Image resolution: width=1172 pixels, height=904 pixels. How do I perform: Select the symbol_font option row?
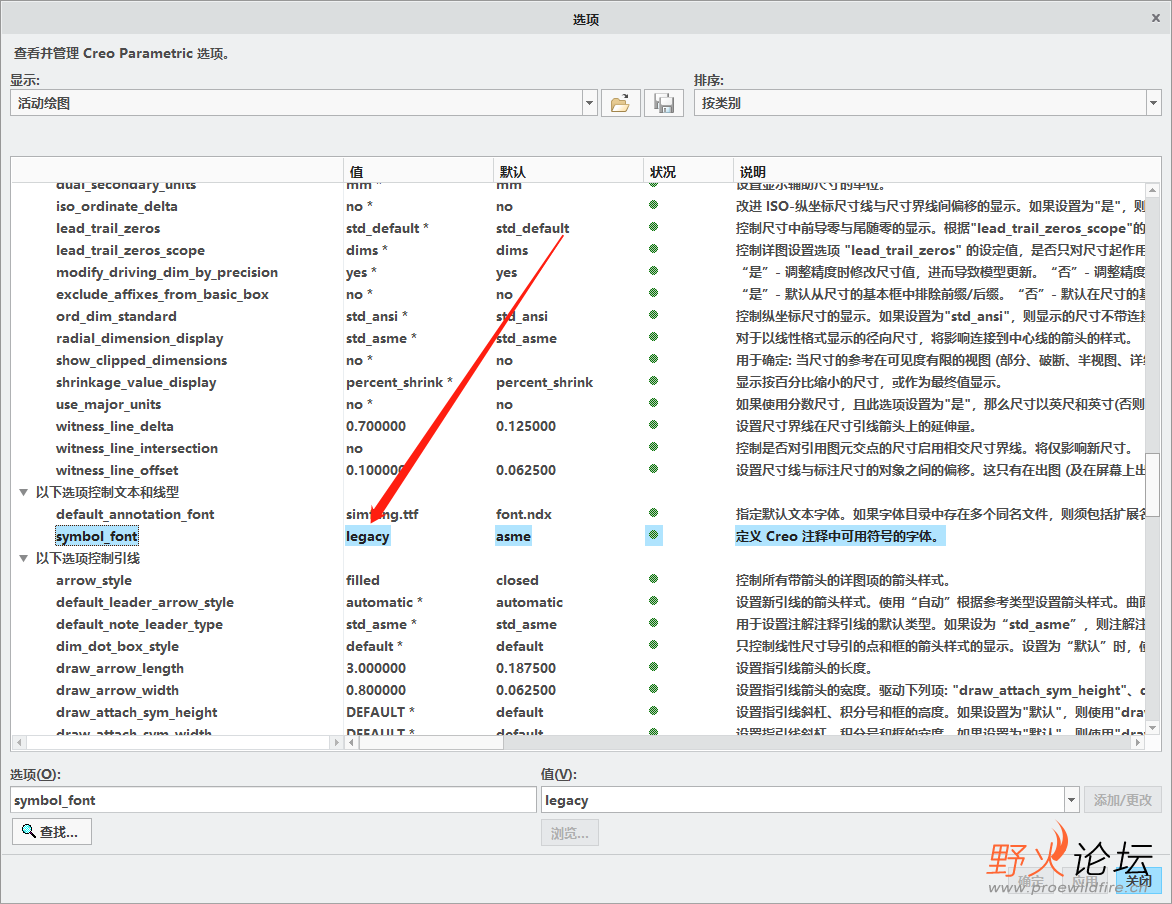pos(96,536)
